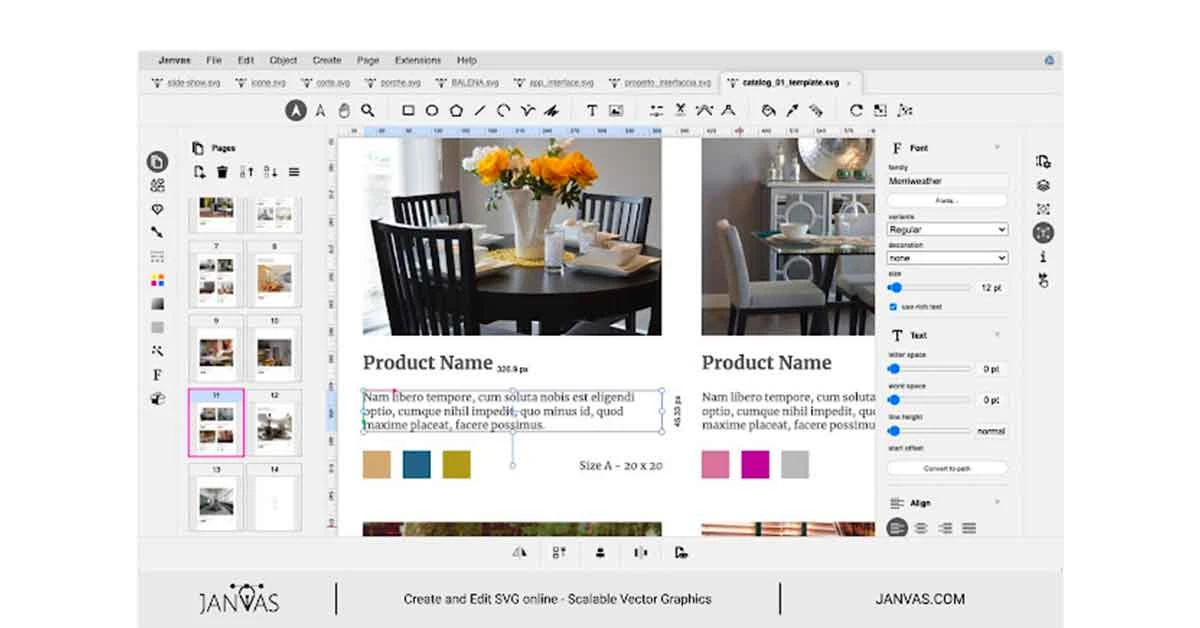Toggle the 'use rich text' checkbox
The image size is (1200, 628).
click(x=892, y=305)
